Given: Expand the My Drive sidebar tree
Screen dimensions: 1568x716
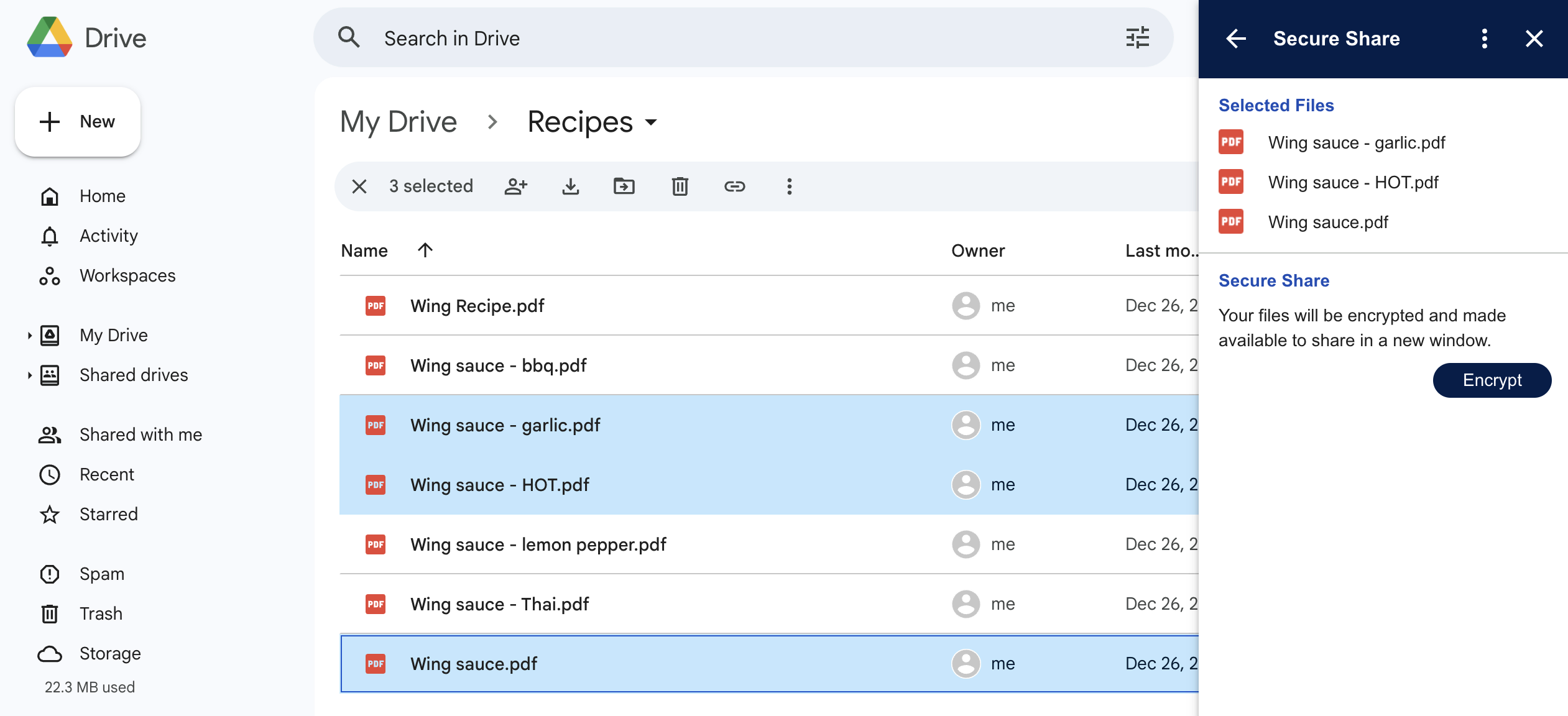Looking at the screenshot, I should 29,336.
